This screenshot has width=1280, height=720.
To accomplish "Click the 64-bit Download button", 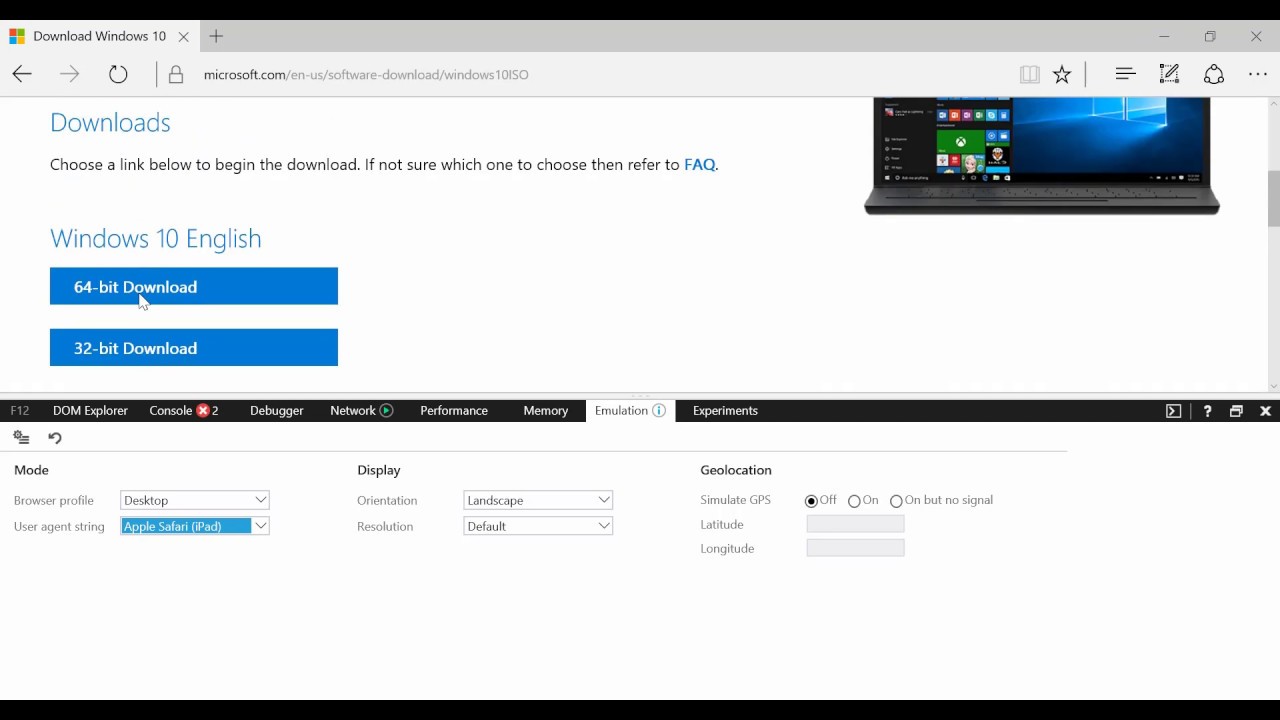I will 194,286.
